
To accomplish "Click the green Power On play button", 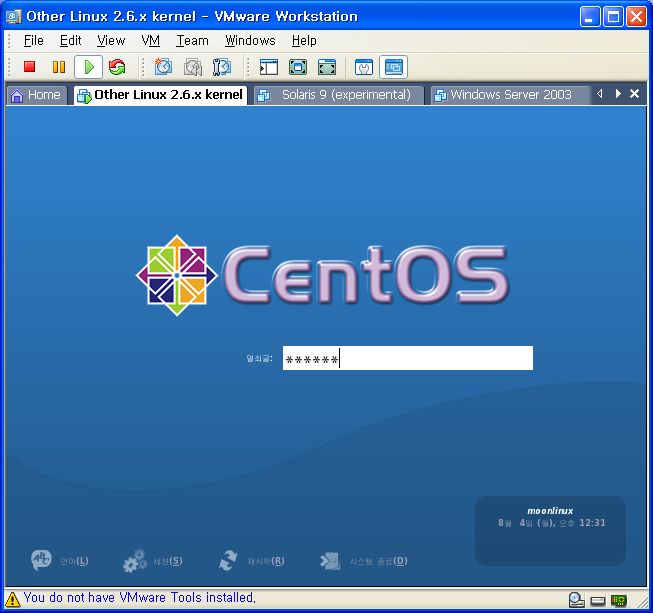I will (x=88, y=67).
